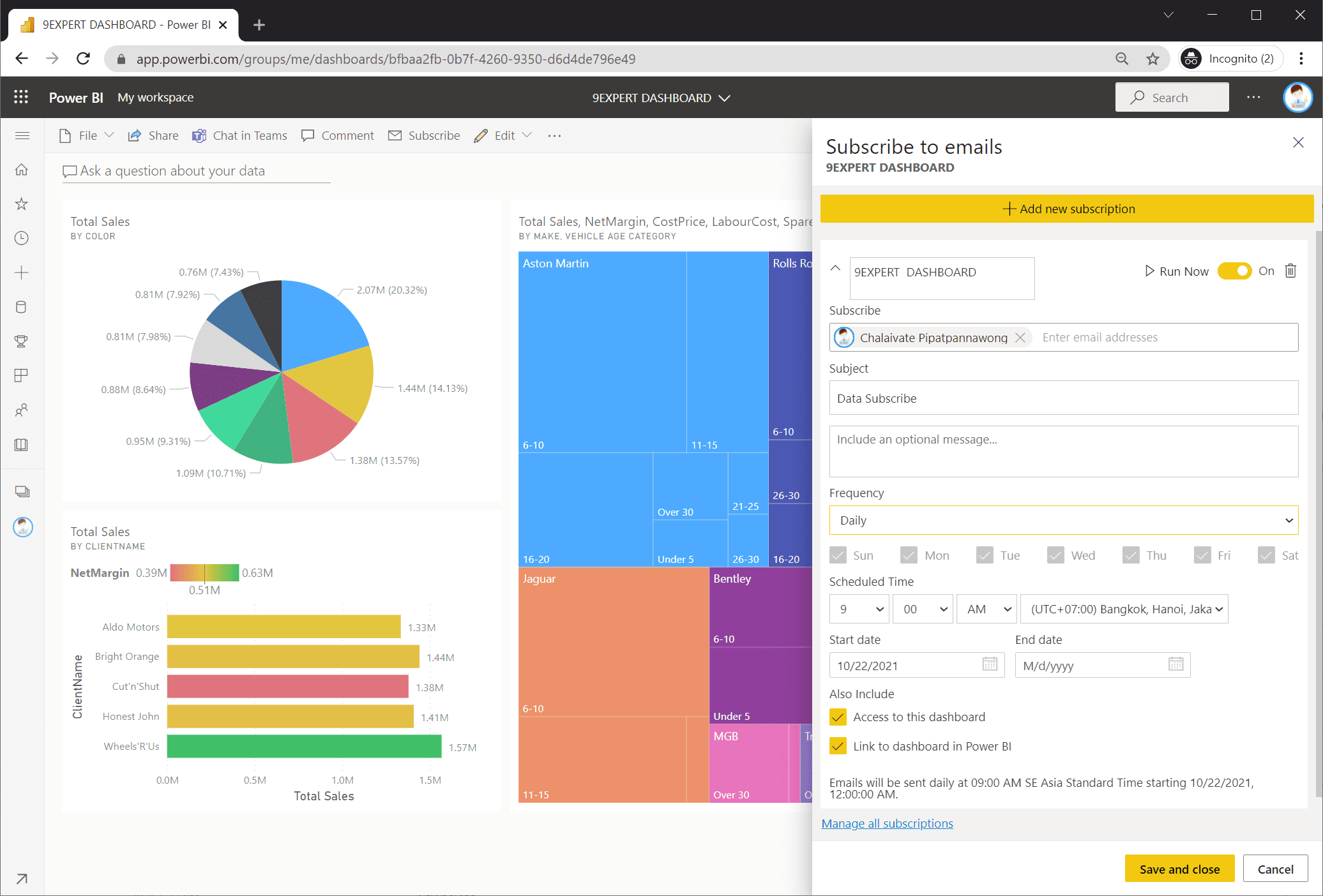Change the AM/PM dropdown
Image resolution: width=1323 pixels, height=896 pixels.
click(987, 609)
